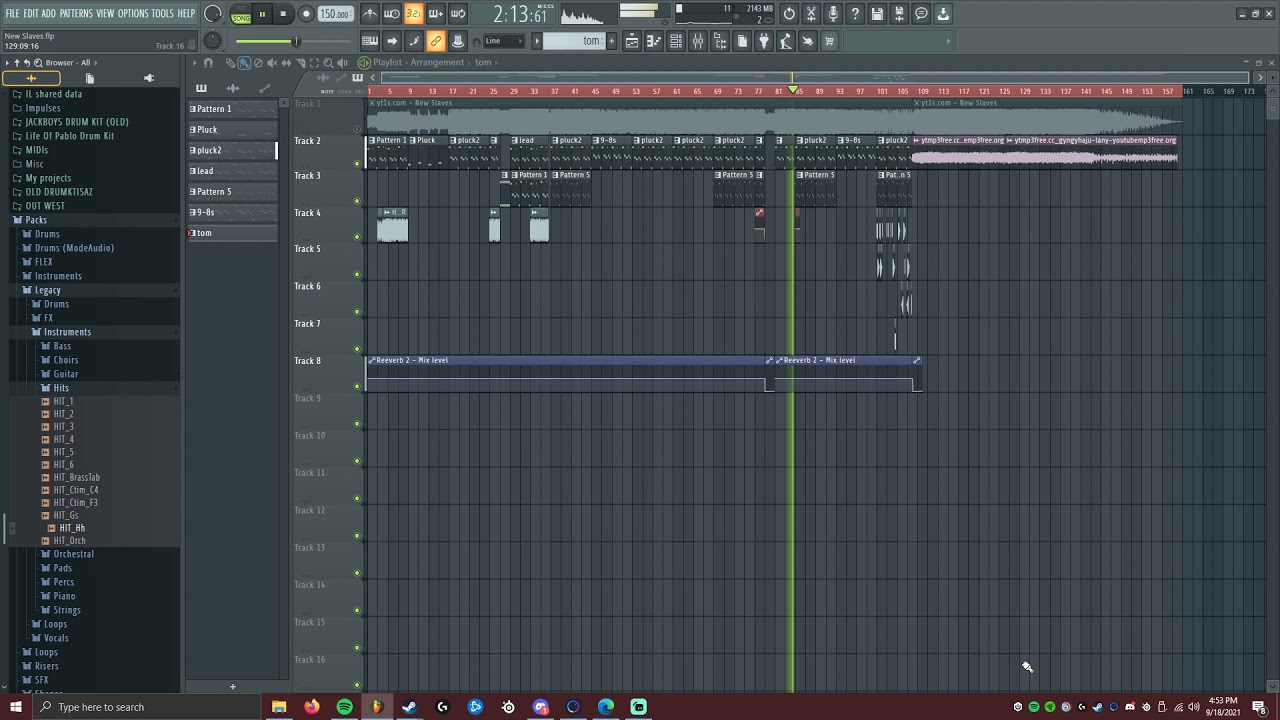Click the export/render download icon
This screenshot has width=1280, height=720.
[x=943, y=14]
